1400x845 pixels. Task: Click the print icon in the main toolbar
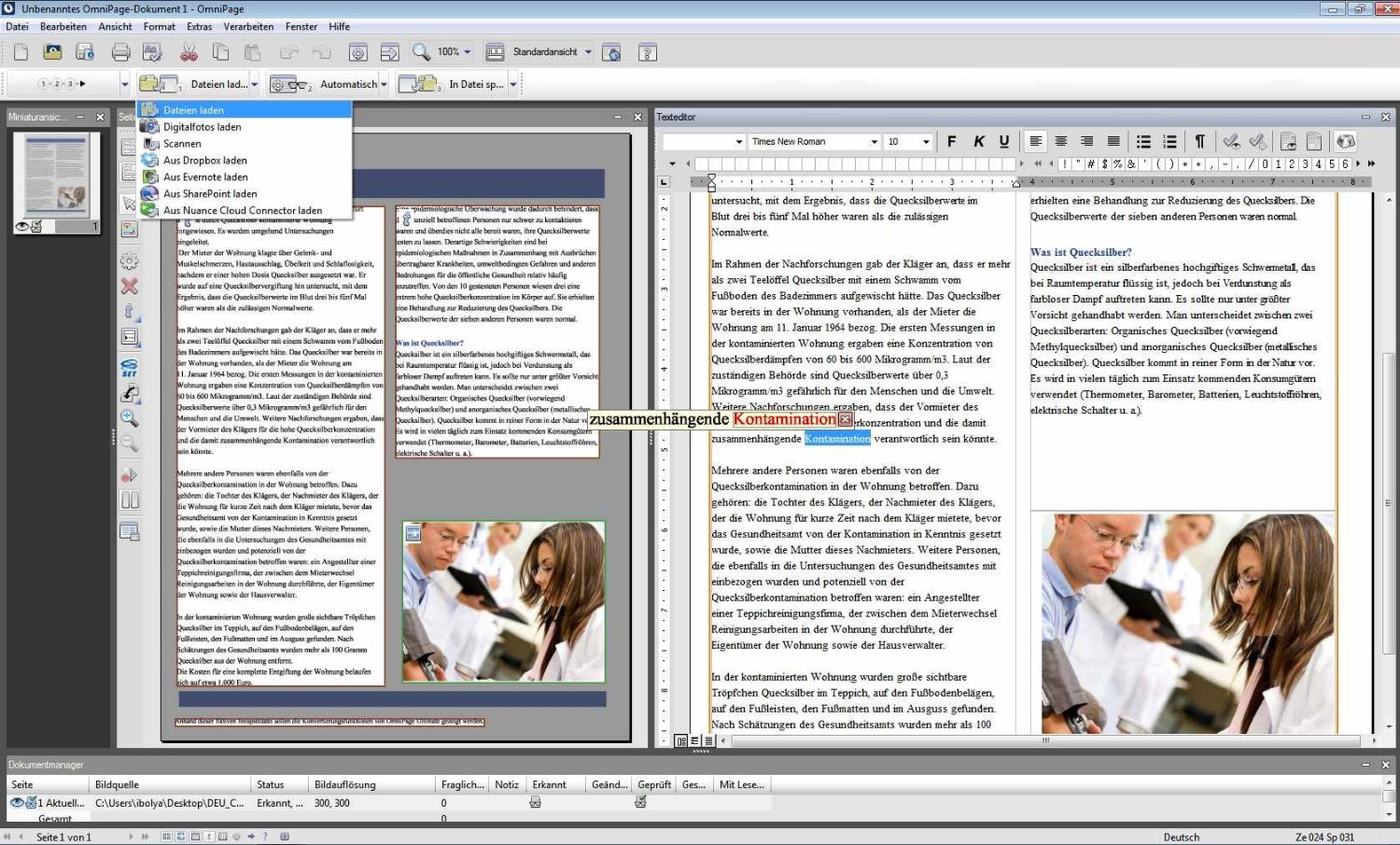pos(121,52)
